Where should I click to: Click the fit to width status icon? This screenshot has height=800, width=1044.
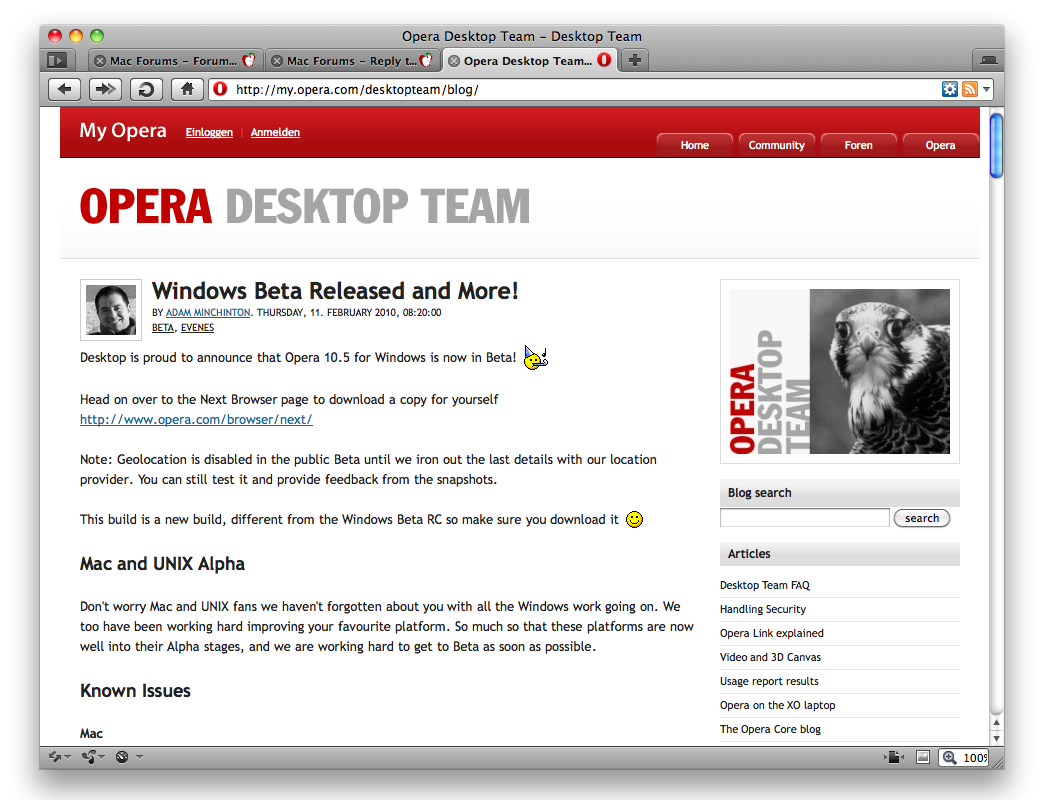894,757
